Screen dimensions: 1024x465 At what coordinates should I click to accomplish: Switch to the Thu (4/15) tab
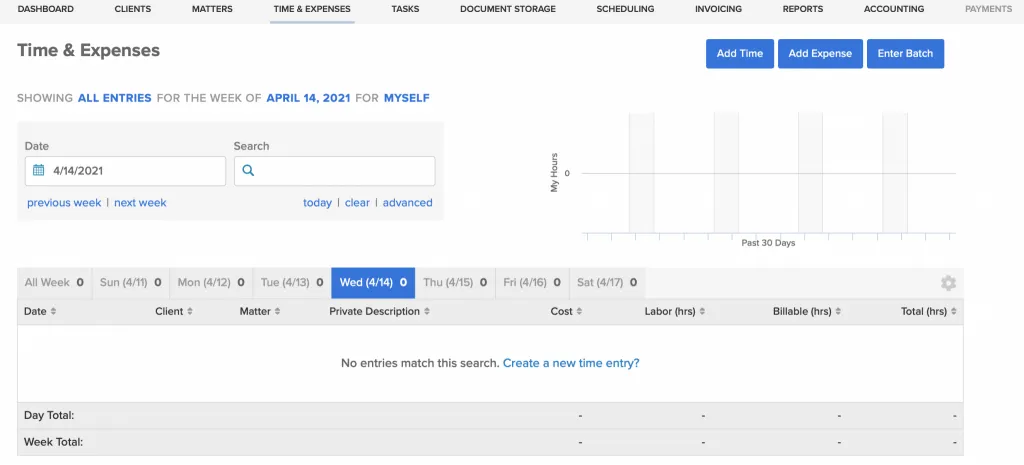455,283
